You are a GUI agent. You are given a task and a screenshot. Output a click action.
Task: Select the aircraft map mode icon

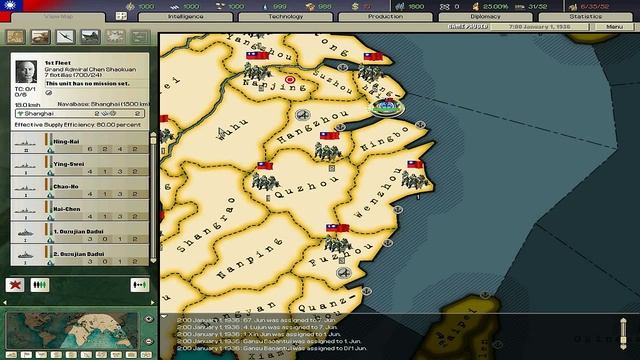click(65, 37)
